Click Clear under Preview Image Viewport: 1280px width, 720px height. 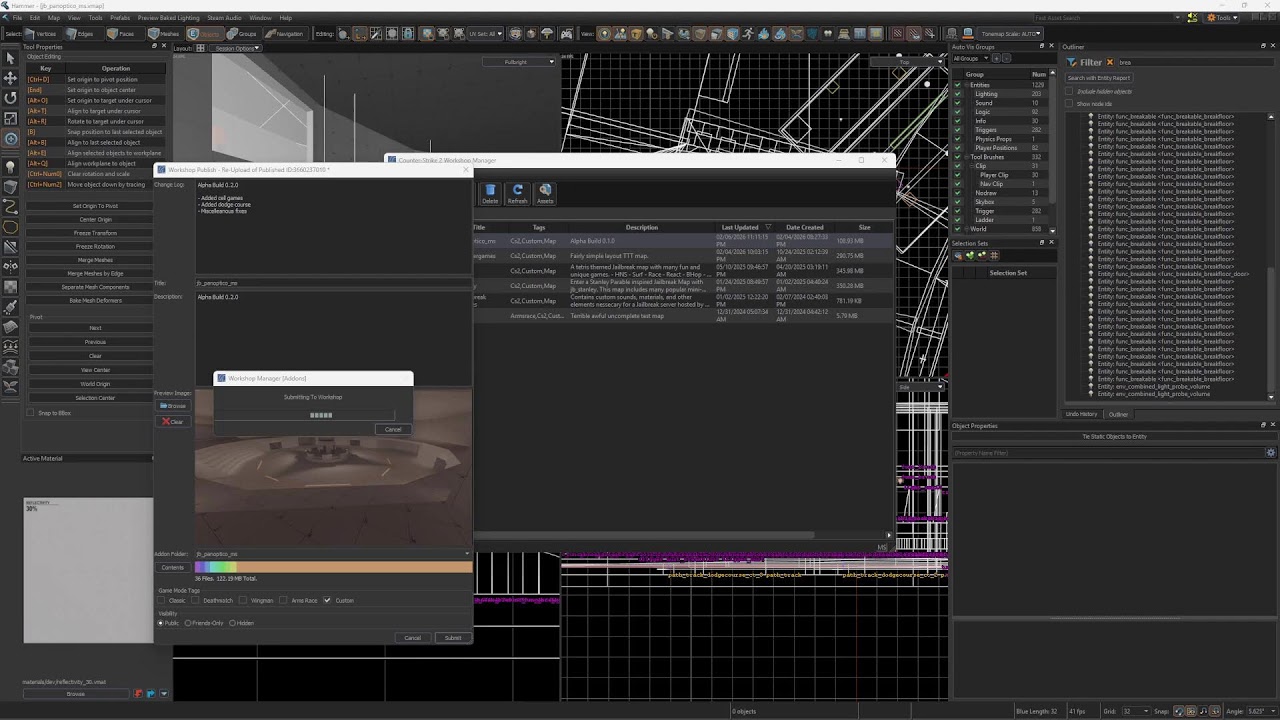point(174,421)
